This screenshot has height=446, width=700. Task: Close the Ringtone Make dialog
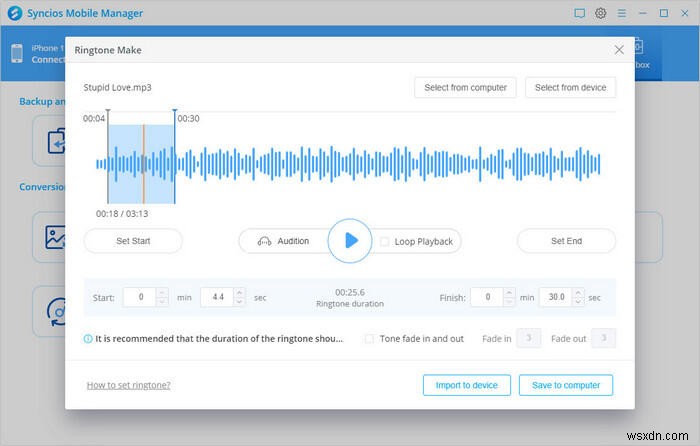tap(619, 50)
